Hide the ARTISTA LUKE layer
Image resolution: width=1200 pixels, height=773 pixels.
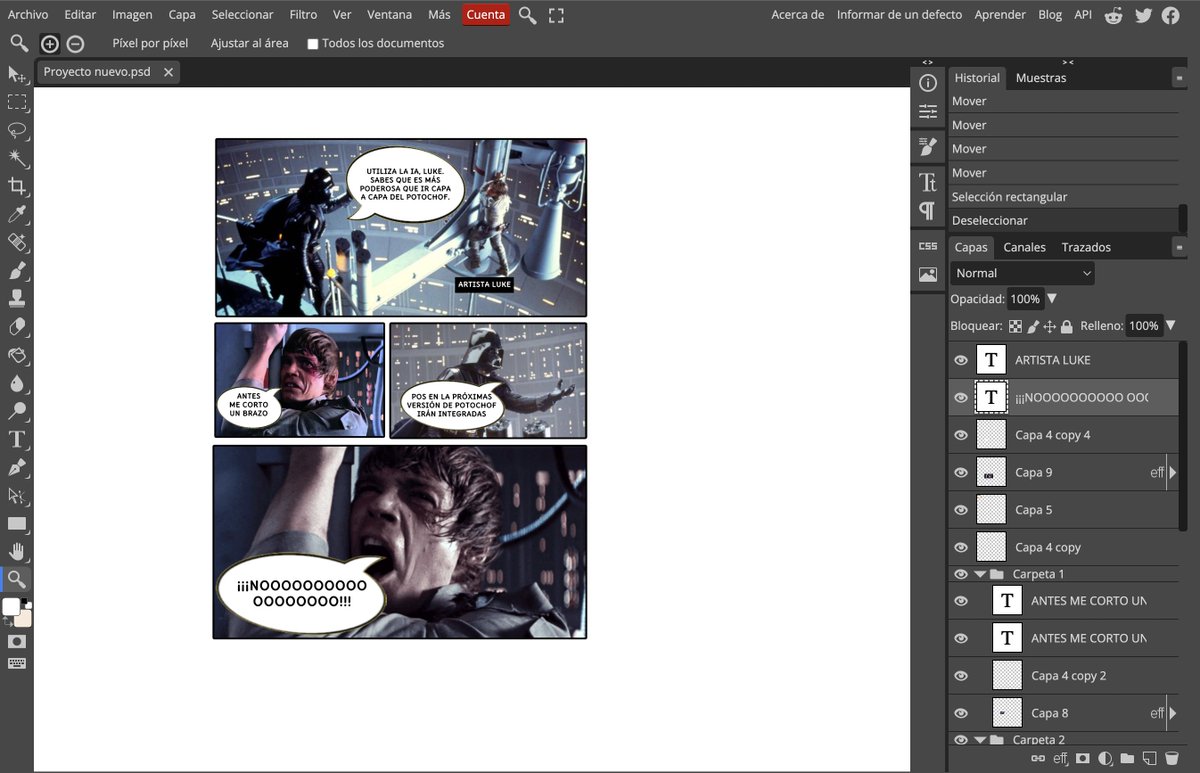click(961, 360)
